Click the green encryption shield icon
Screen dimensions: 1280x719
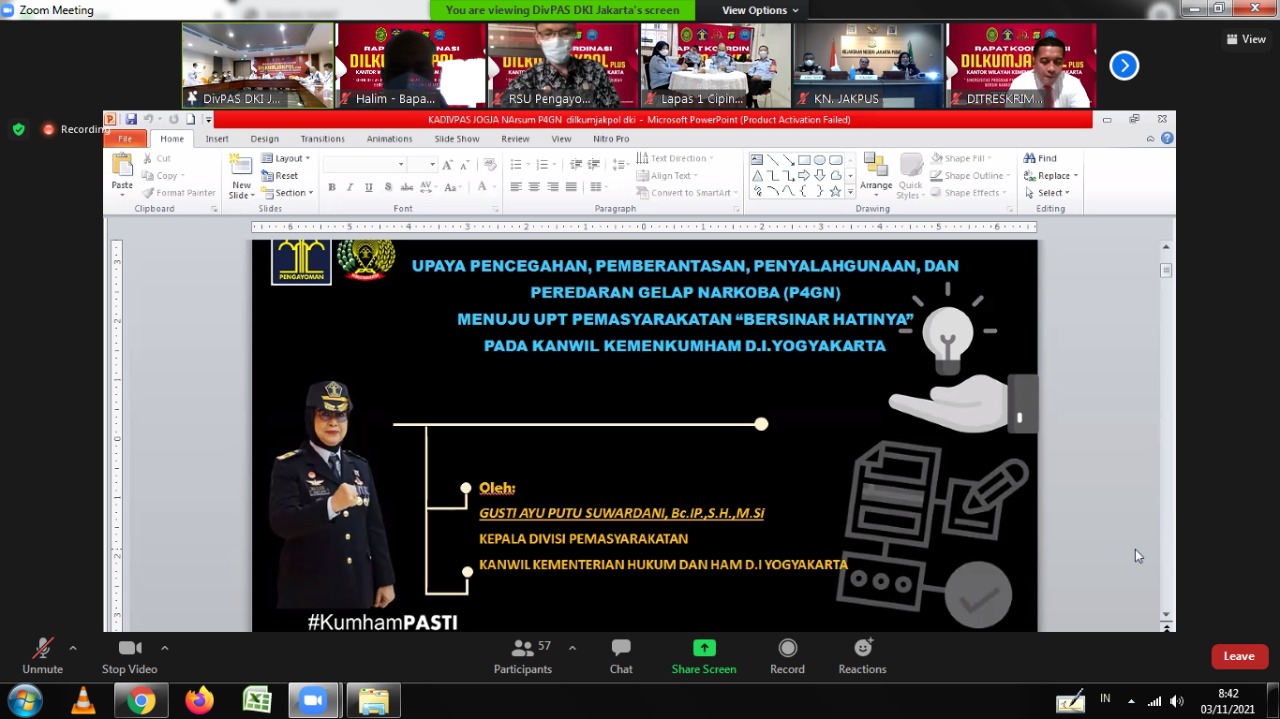click(18, 129)
